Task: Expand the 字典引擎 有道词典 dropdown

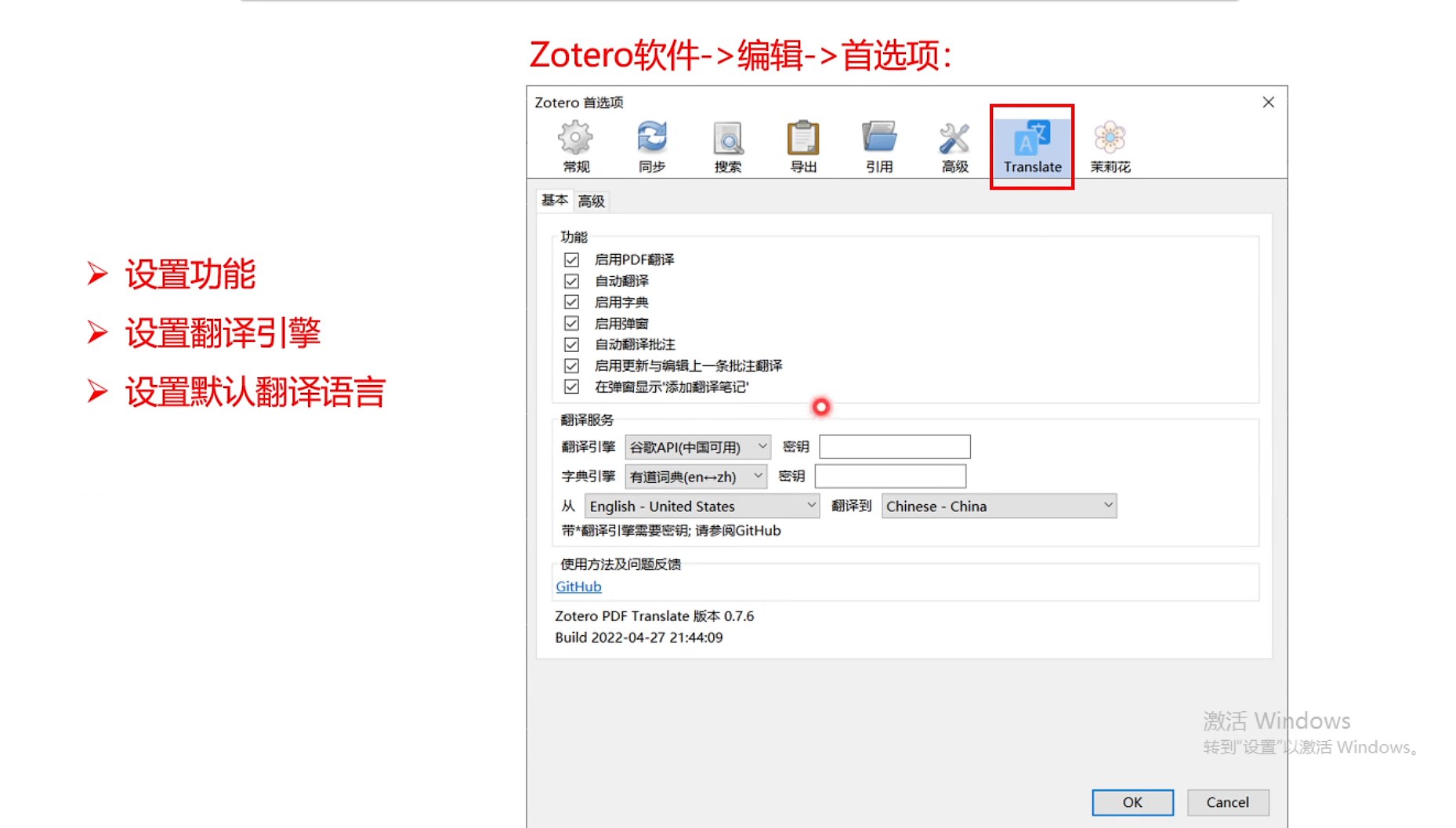Action: (x=694, y=476)
